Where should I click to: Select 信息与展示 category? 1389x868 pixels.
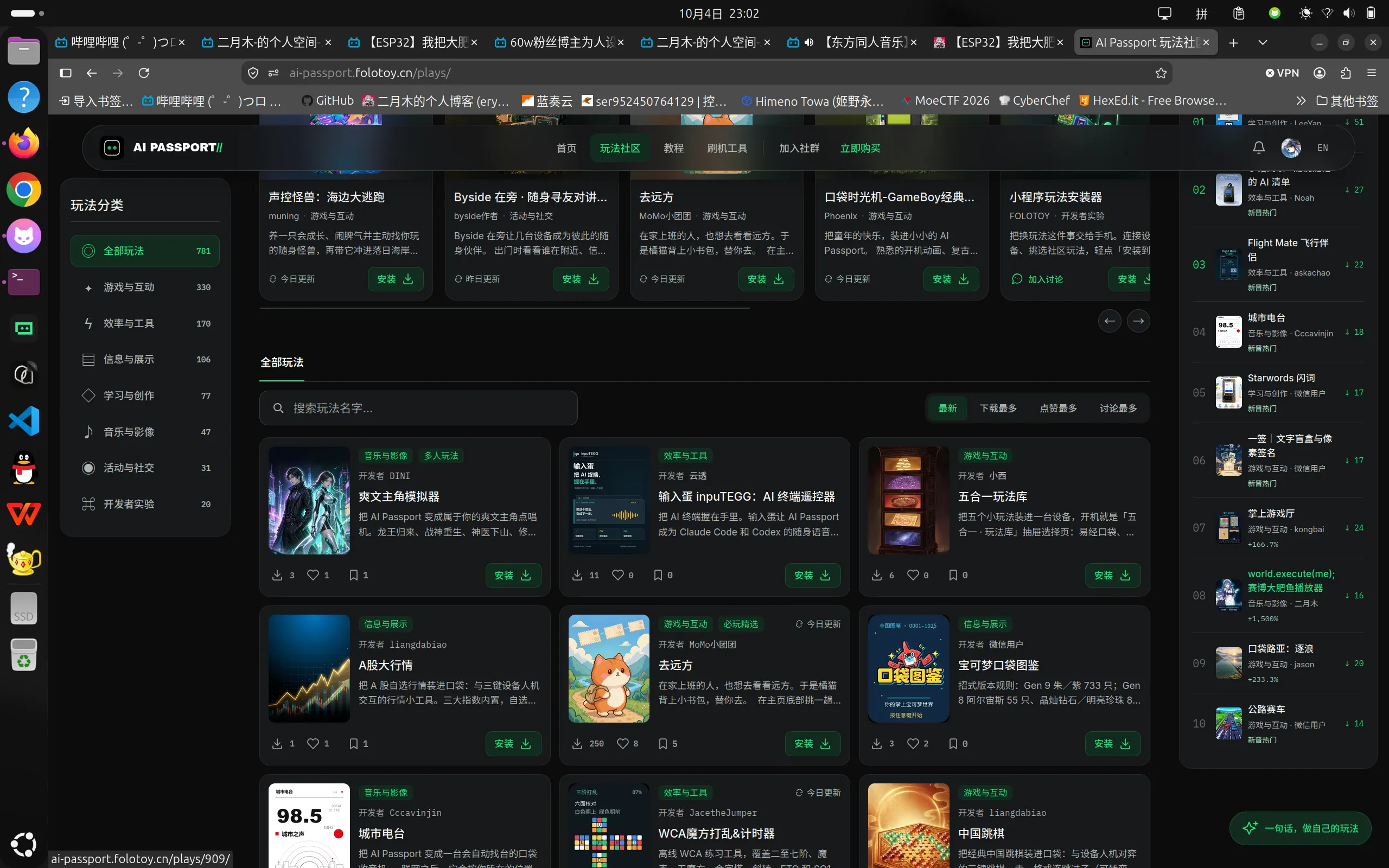(x=145, y=359)
